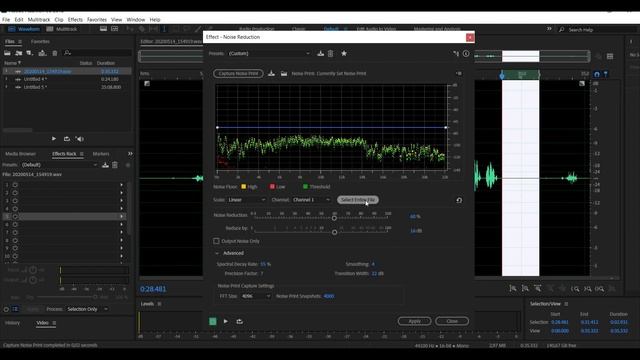The width and height of the screenshot is (640, 360).
Task: Save noise reduction preset icon
Action: pyautogui.click(x=321, y=53)
